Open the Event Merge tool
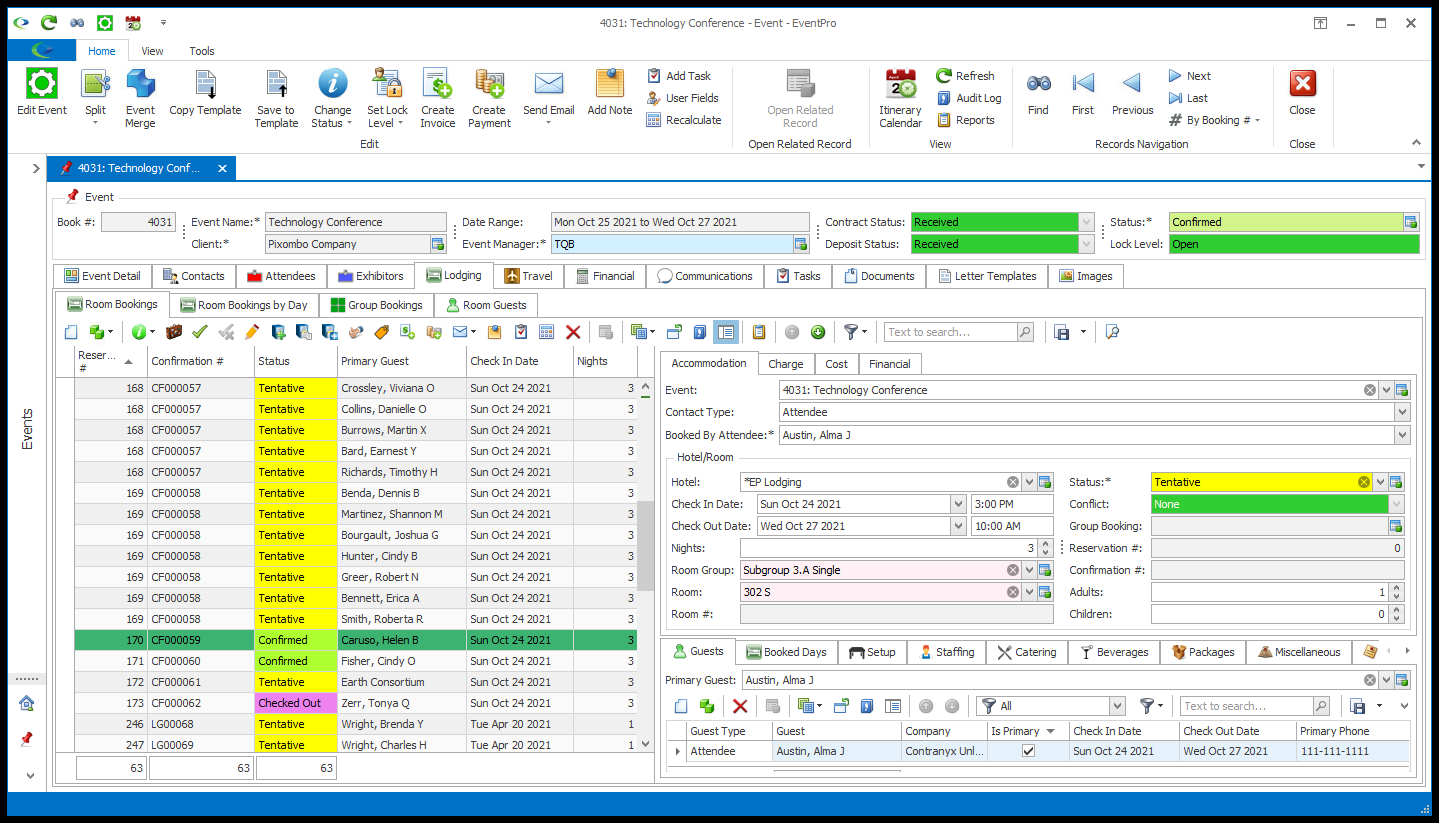 tap(140, 99)
